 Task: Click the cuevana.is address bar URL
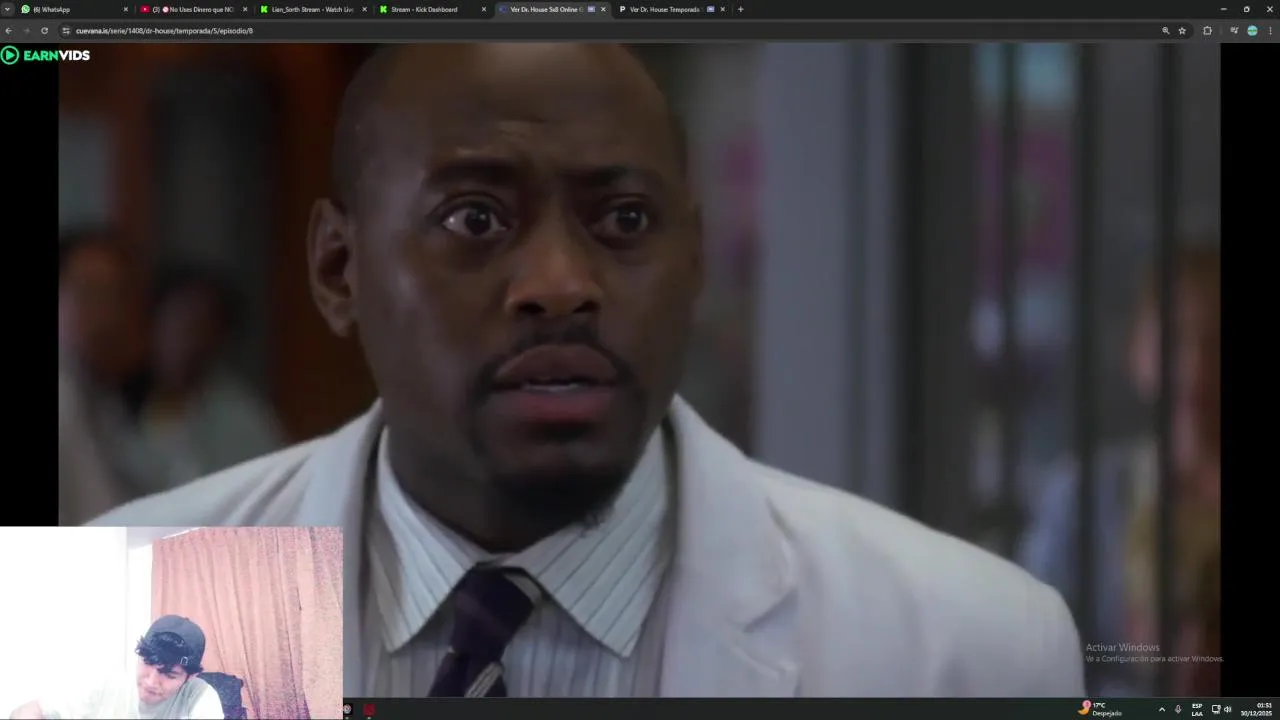[x=164, y=30]
